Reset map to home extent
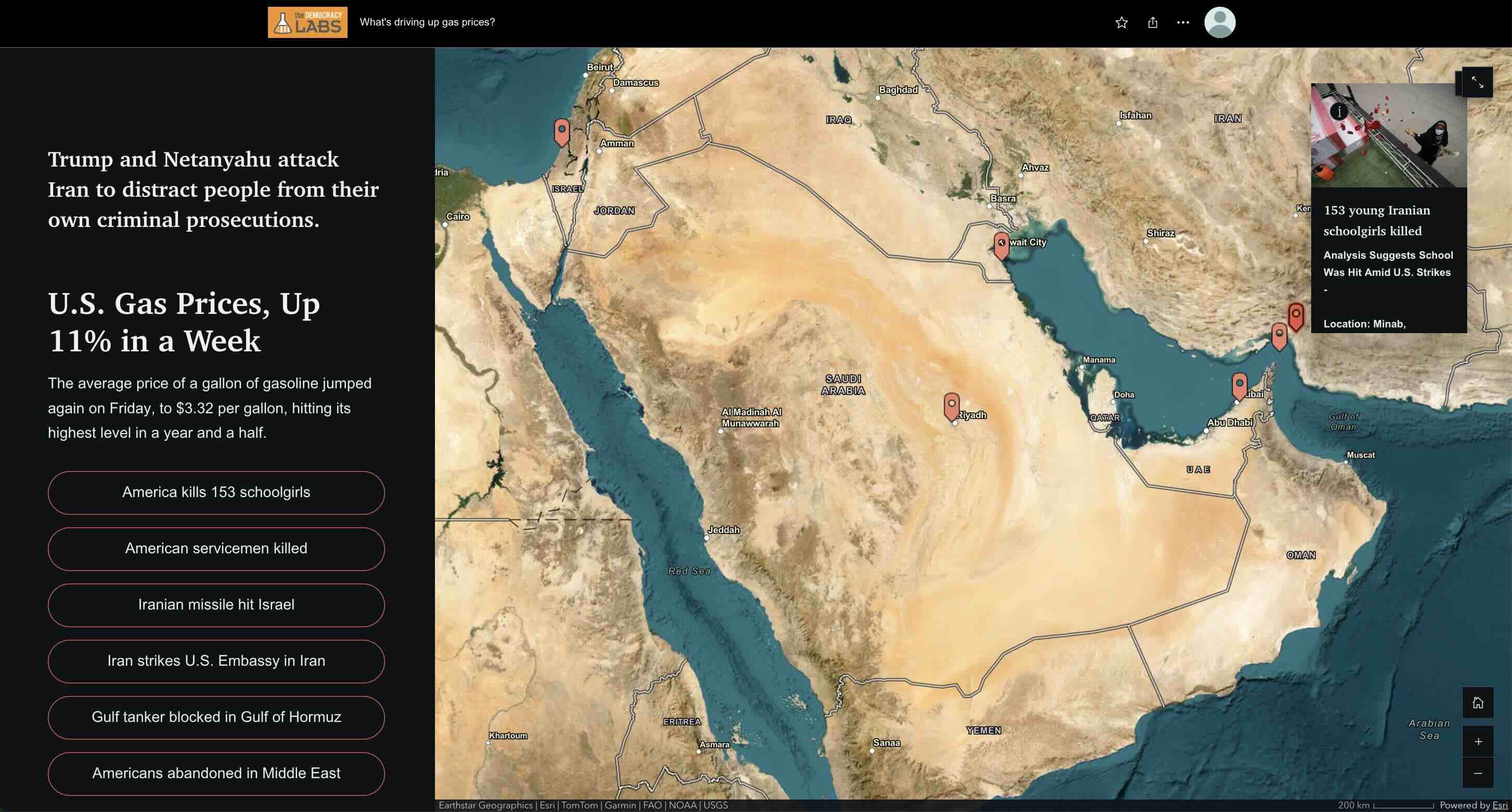 pos(1477,702)
